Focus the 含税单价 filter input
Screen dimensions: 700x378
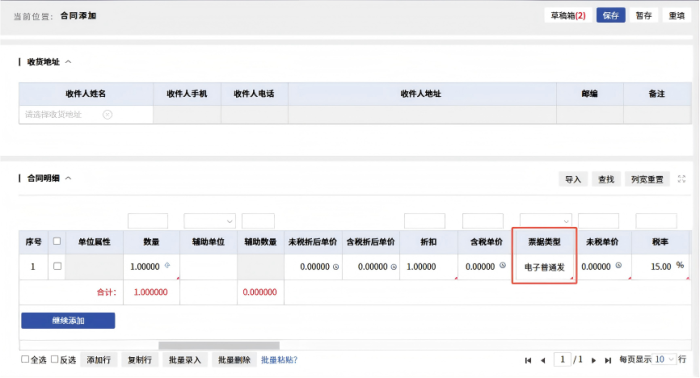tap(483, 221)
